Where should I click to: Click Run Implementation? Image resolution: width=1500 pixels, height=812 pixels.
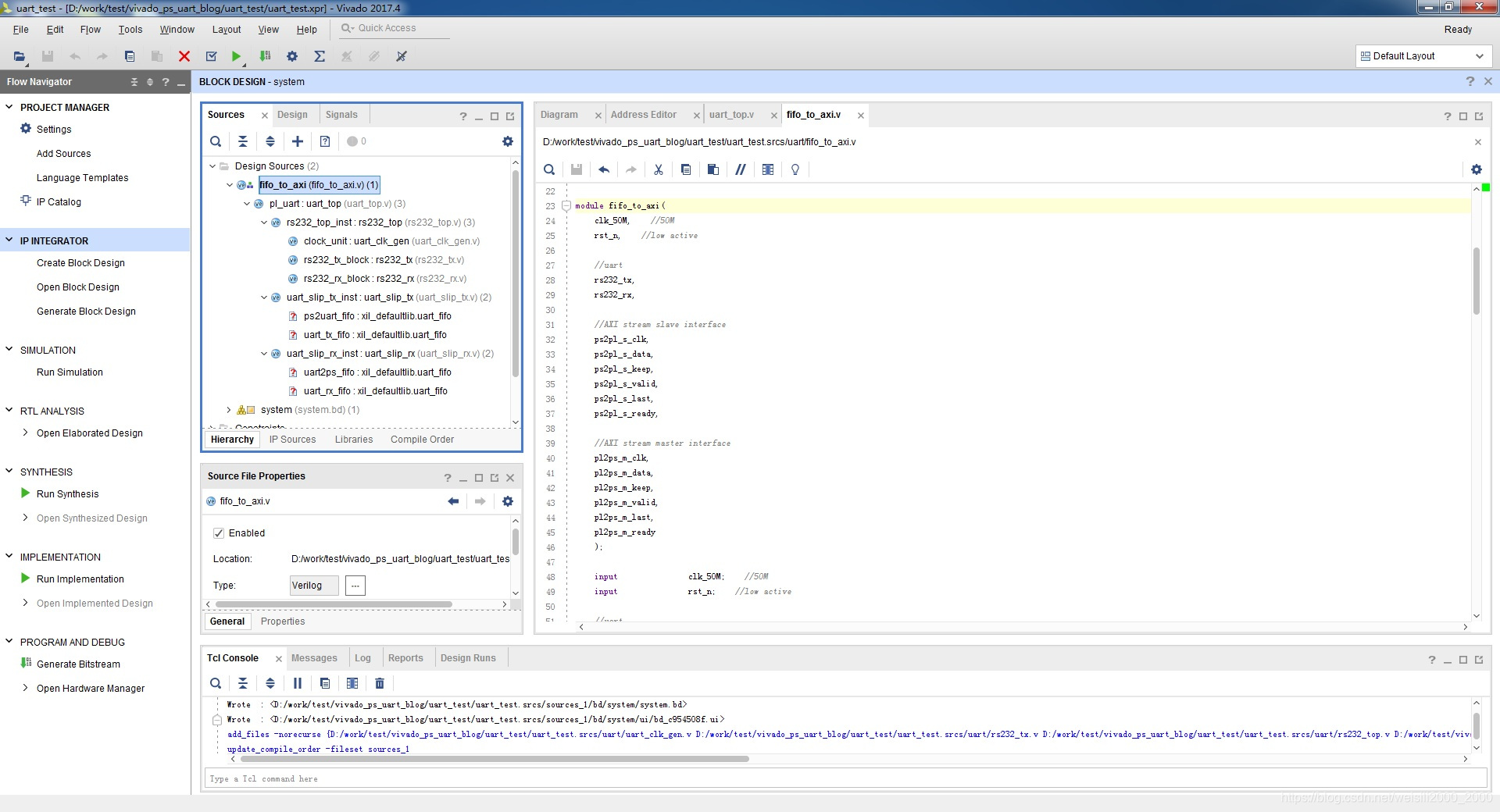point(80,579)
